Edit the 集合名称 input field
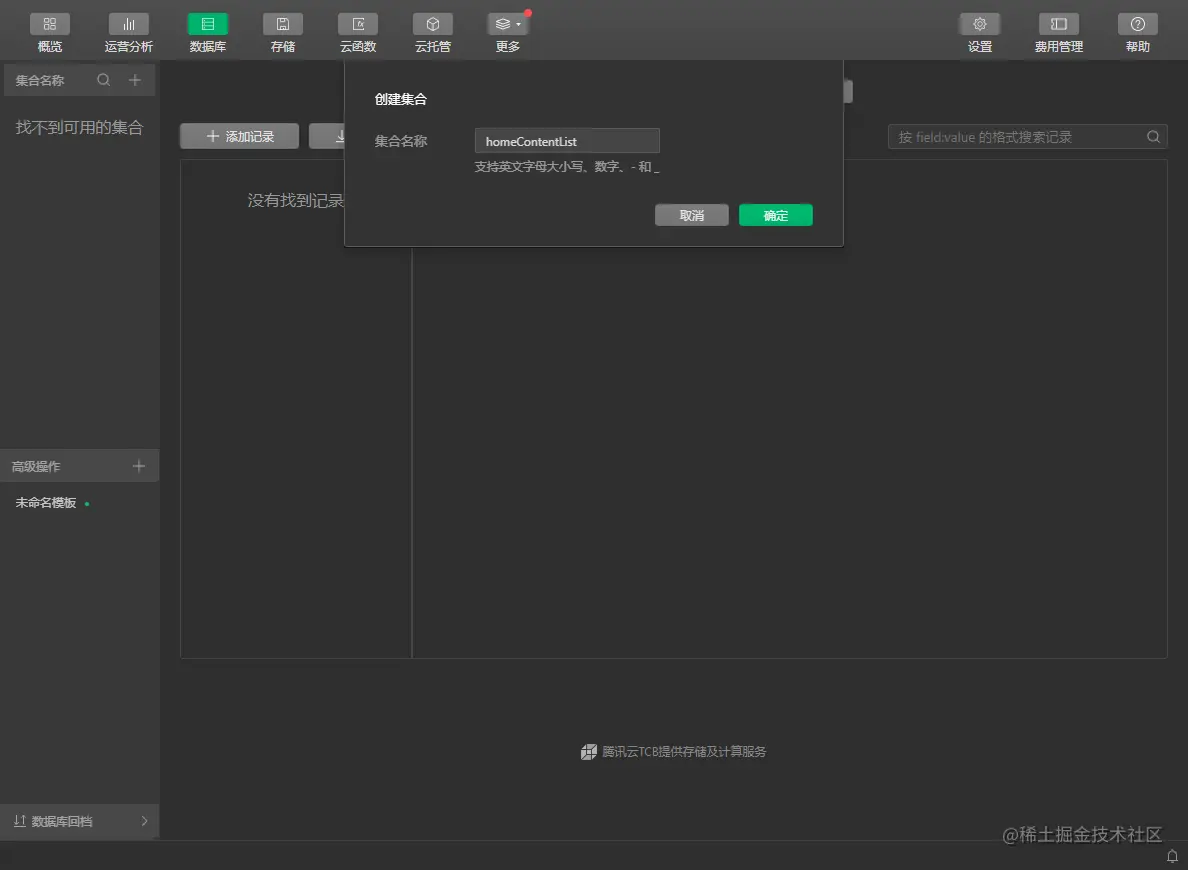1188x870 pixels. (x=567, y=141)
